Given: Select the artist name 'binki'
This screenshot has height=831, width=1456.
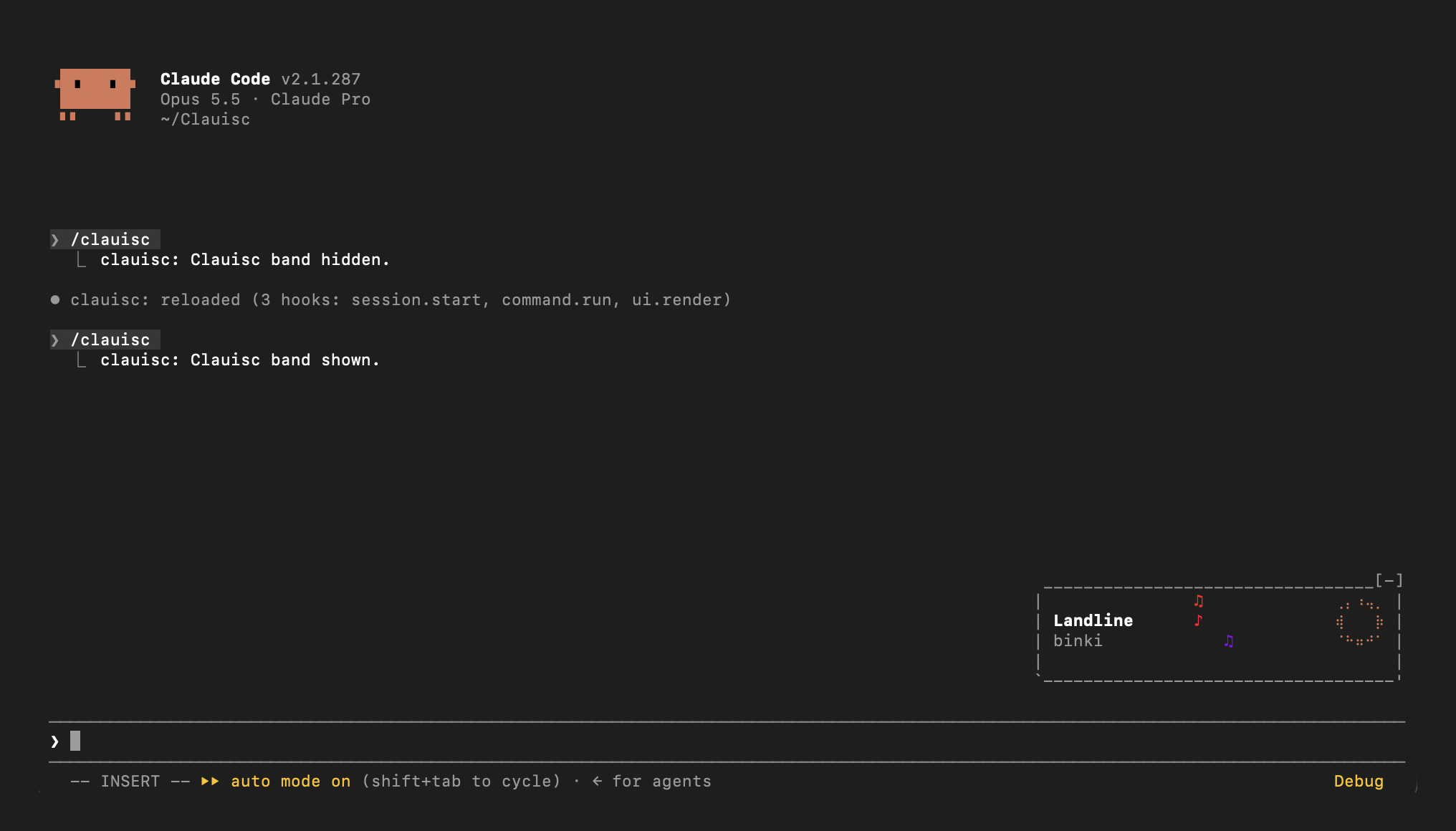Looking at the screenshot, I should (x=1078, y=640).
